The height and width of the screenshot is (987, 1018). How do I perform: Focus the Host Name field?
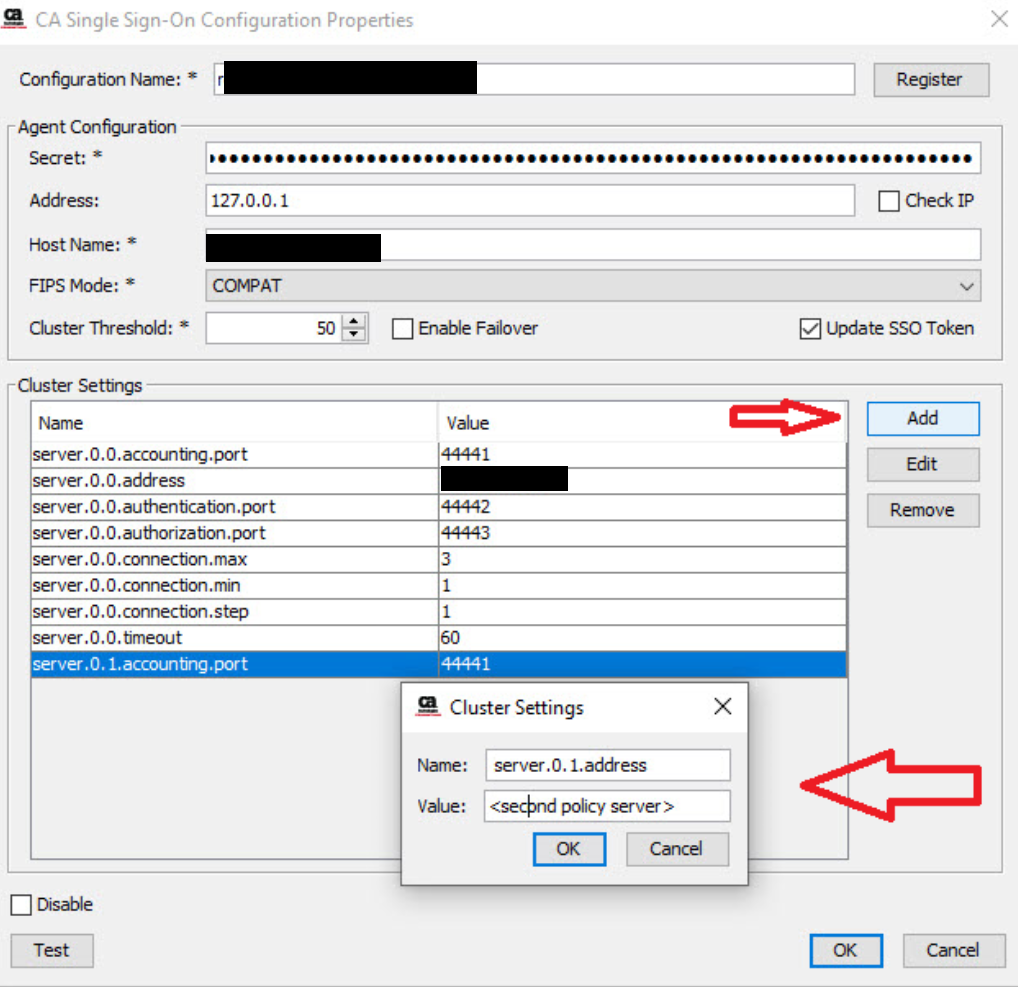pyautogui.click(x=593, y=245)
